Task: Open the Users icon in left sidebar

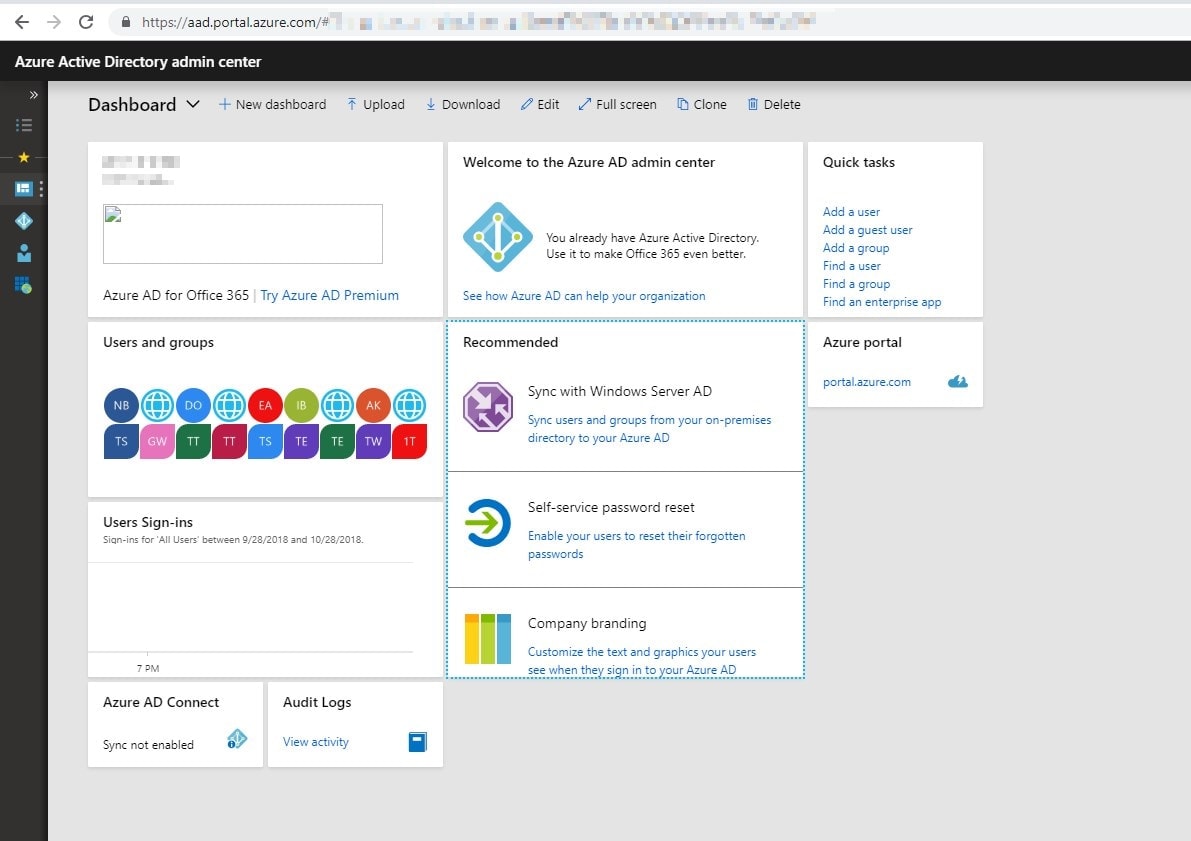Action: pos(24,253)
